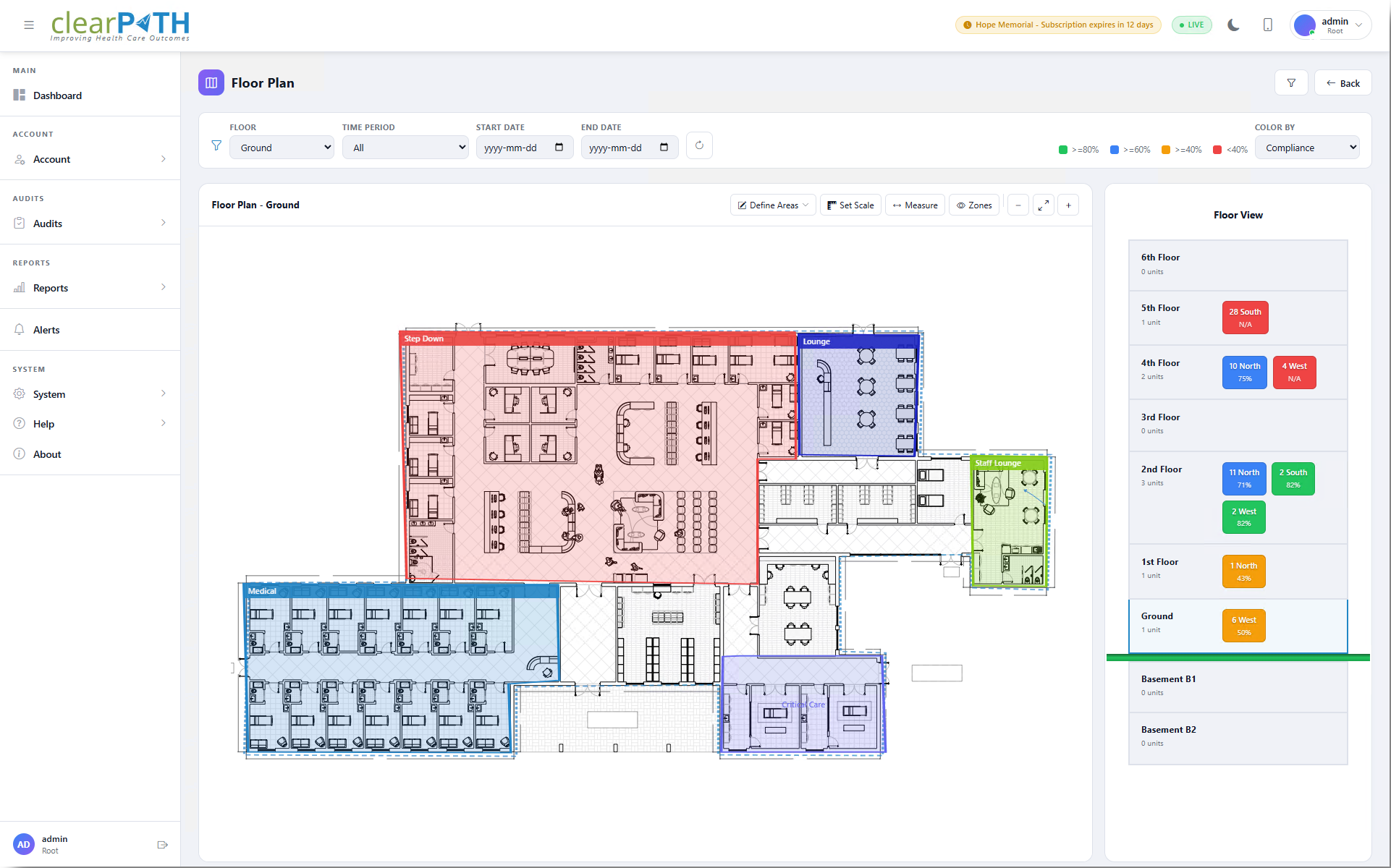The width and height of the screenshot is (1391, 868).
Task: Click the Back button
Action: (x=1343, y=82)
